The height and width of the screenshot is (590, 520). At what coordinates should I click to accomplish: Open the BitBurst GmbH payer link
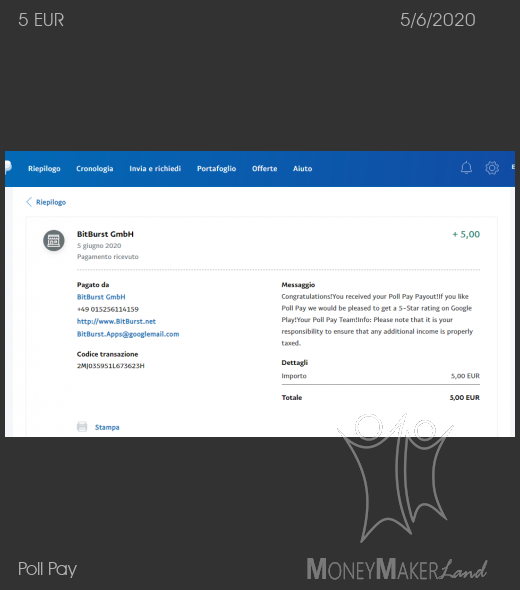point(101,297)
